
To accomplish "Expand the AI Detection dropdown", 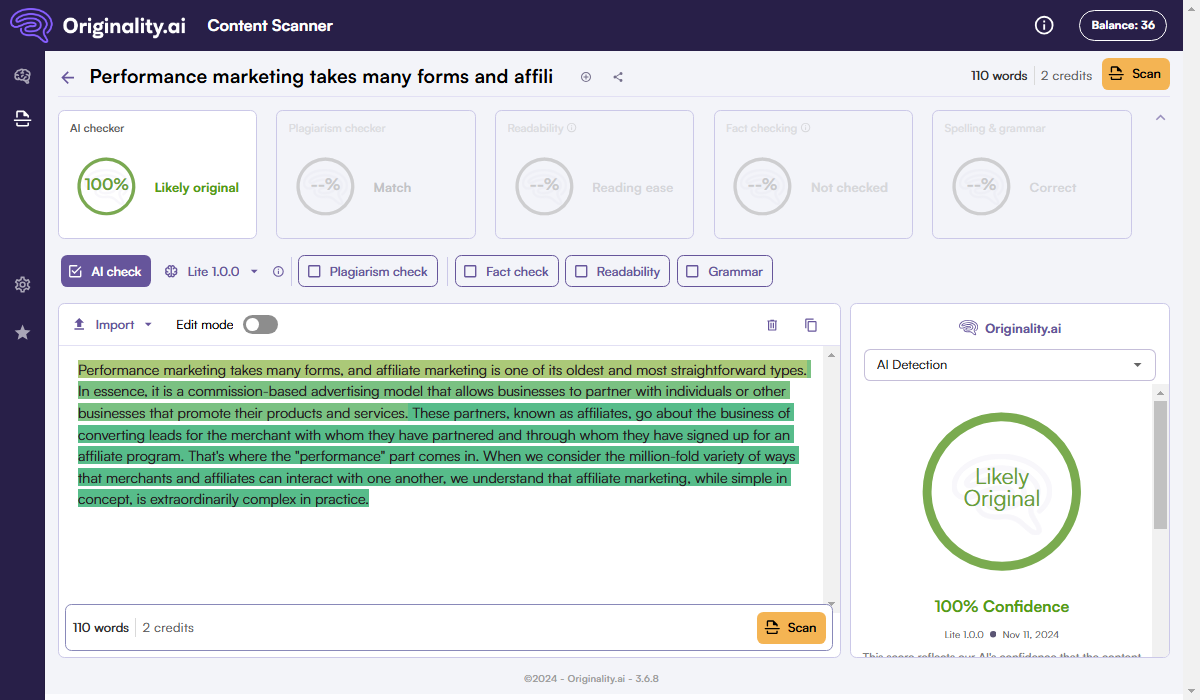I will (1009, 365).
